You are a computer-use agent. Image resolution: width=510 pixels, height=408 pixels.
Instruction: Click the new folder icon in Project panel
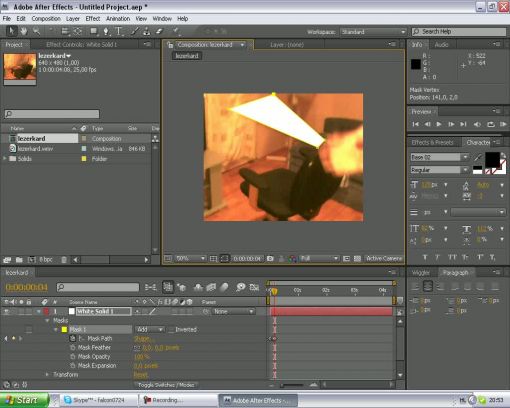click(x=19, y=260)
